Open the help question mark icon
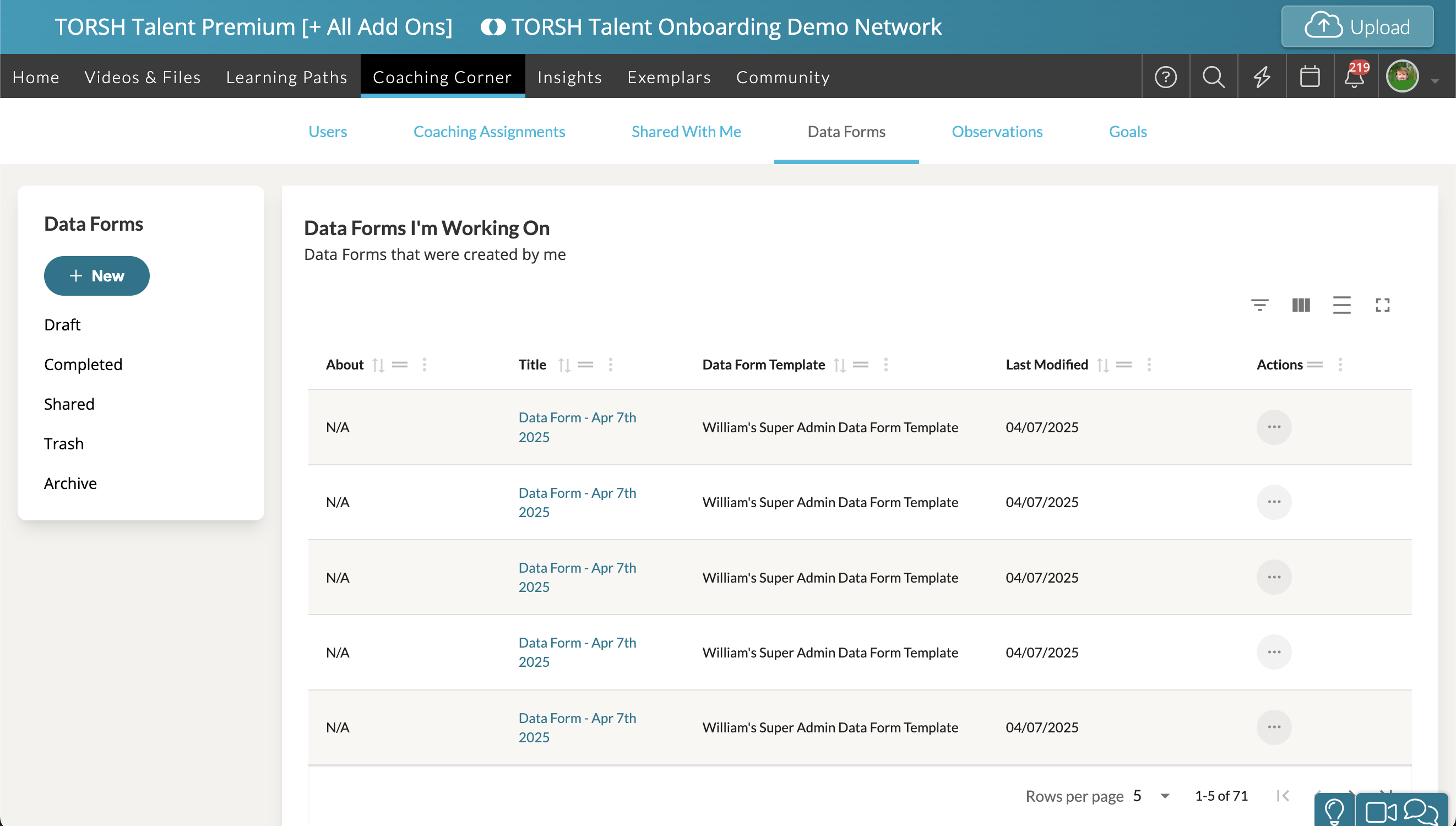1456x826 pixels. [1166, 77]
